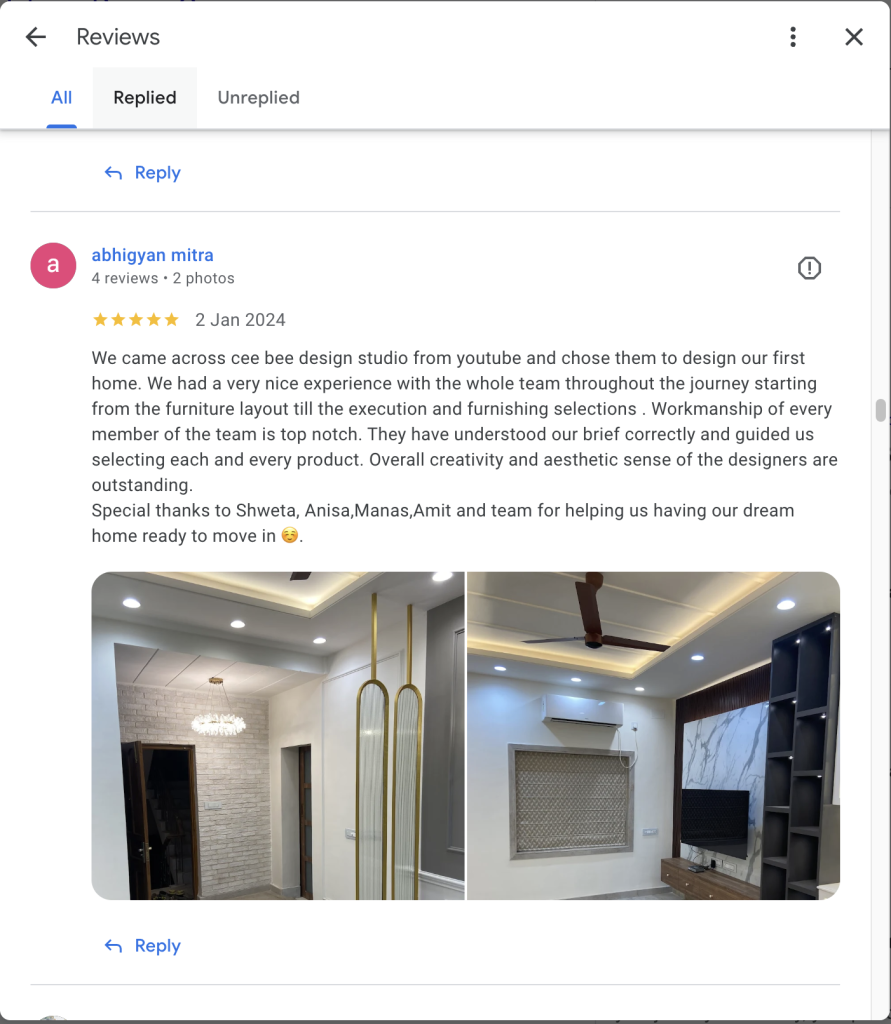This screenshot has width=891, height=1024.
Task: Click the reply arrow icon under the tabs
Action: click(x=113, y=172)
